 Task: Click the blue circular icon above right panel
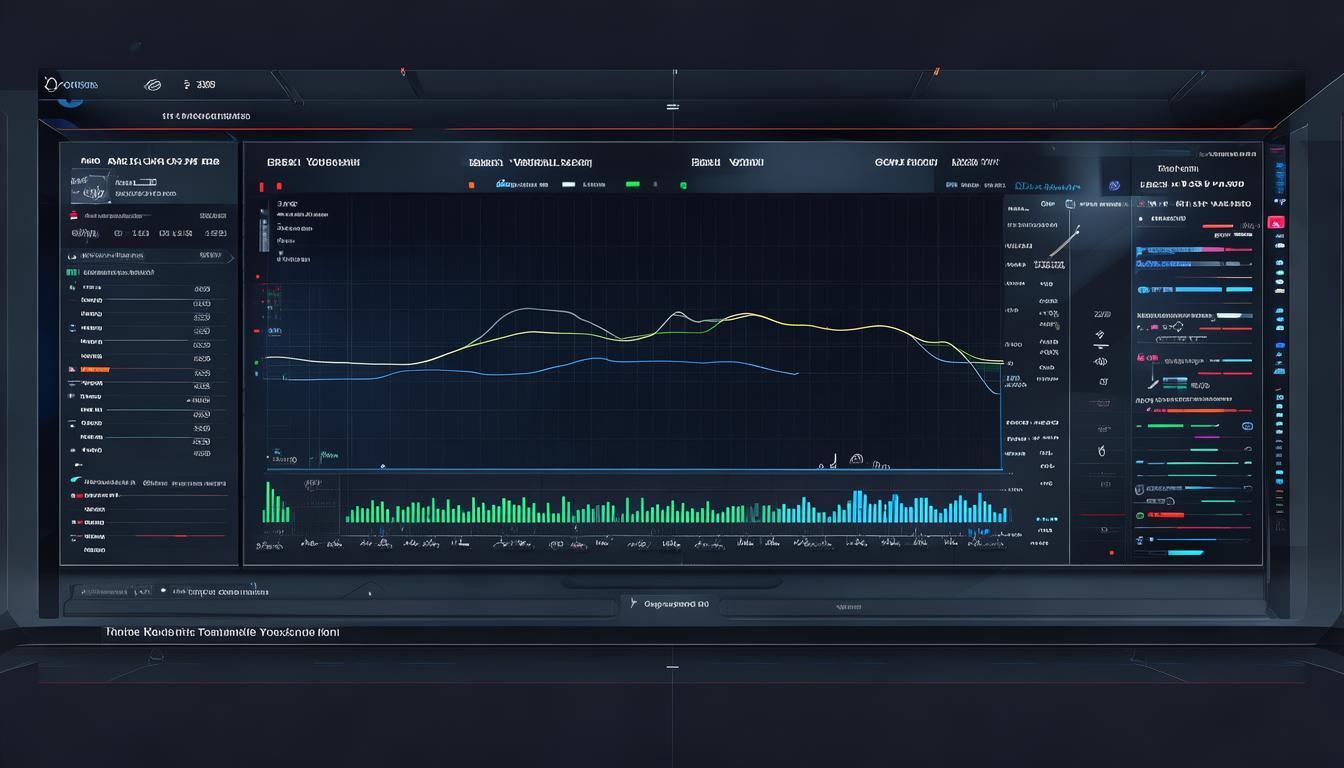(x=1114, y=186)
